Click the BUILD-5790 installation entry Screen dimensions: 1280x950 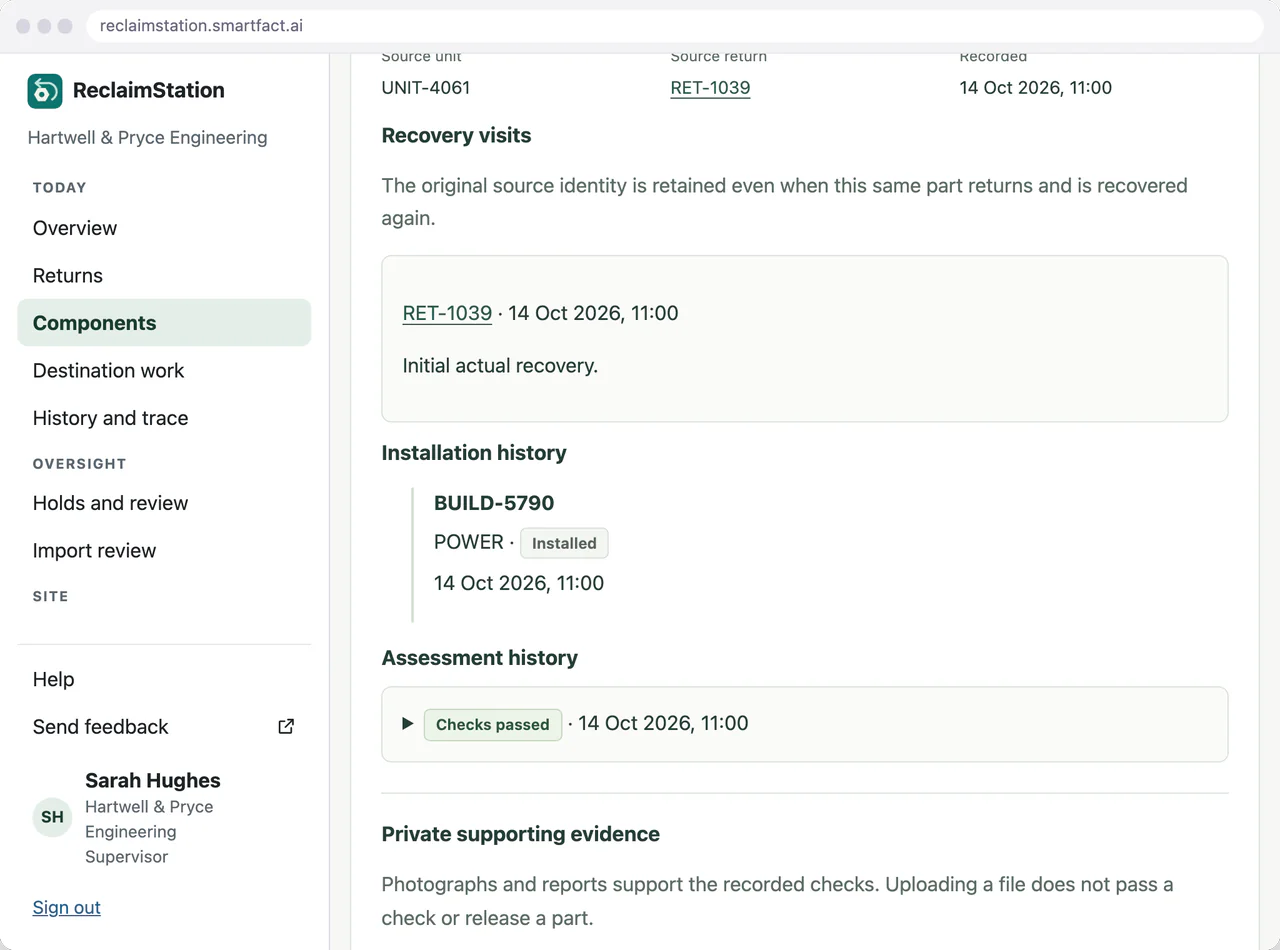pyautogui.click(x=494, y=503)
